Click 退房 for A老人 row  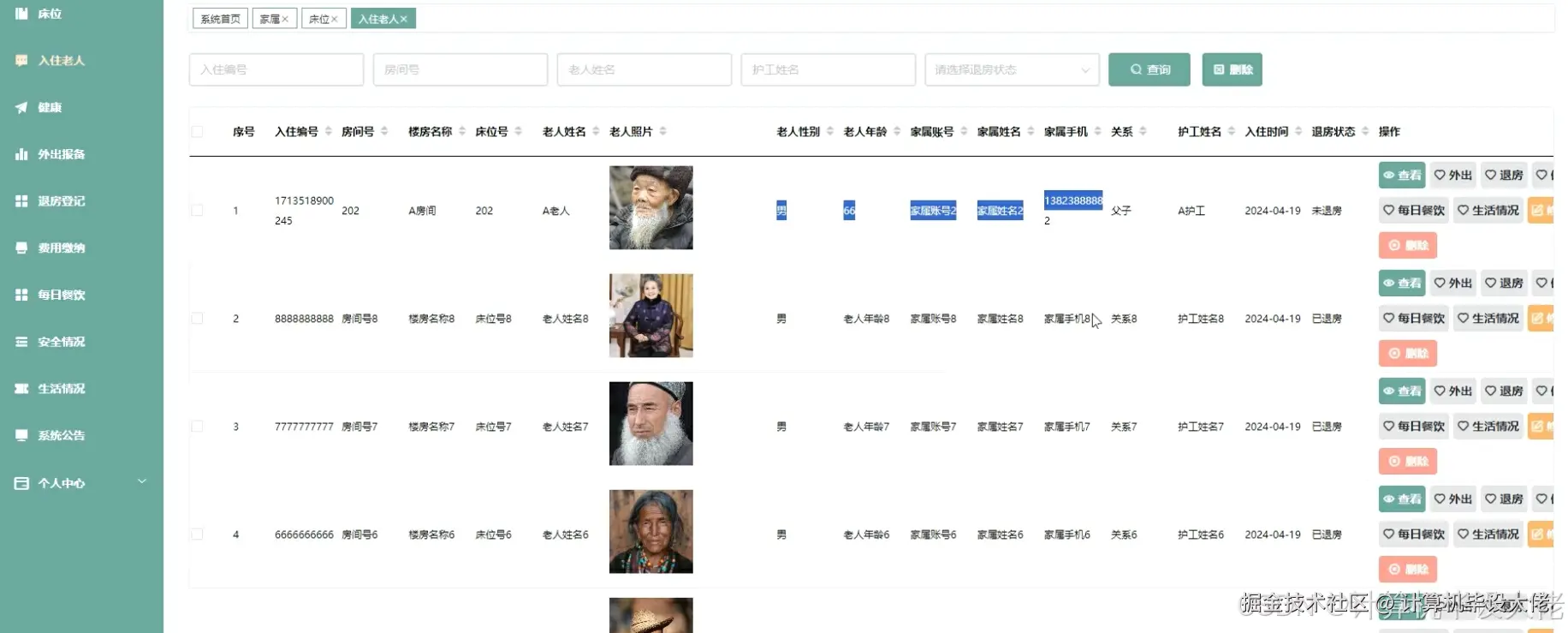pos(1504,176)
